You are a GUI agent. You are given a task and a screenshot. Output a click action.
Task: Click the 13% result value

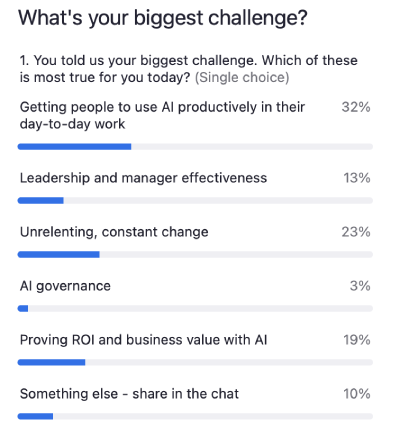pos(357,178)
